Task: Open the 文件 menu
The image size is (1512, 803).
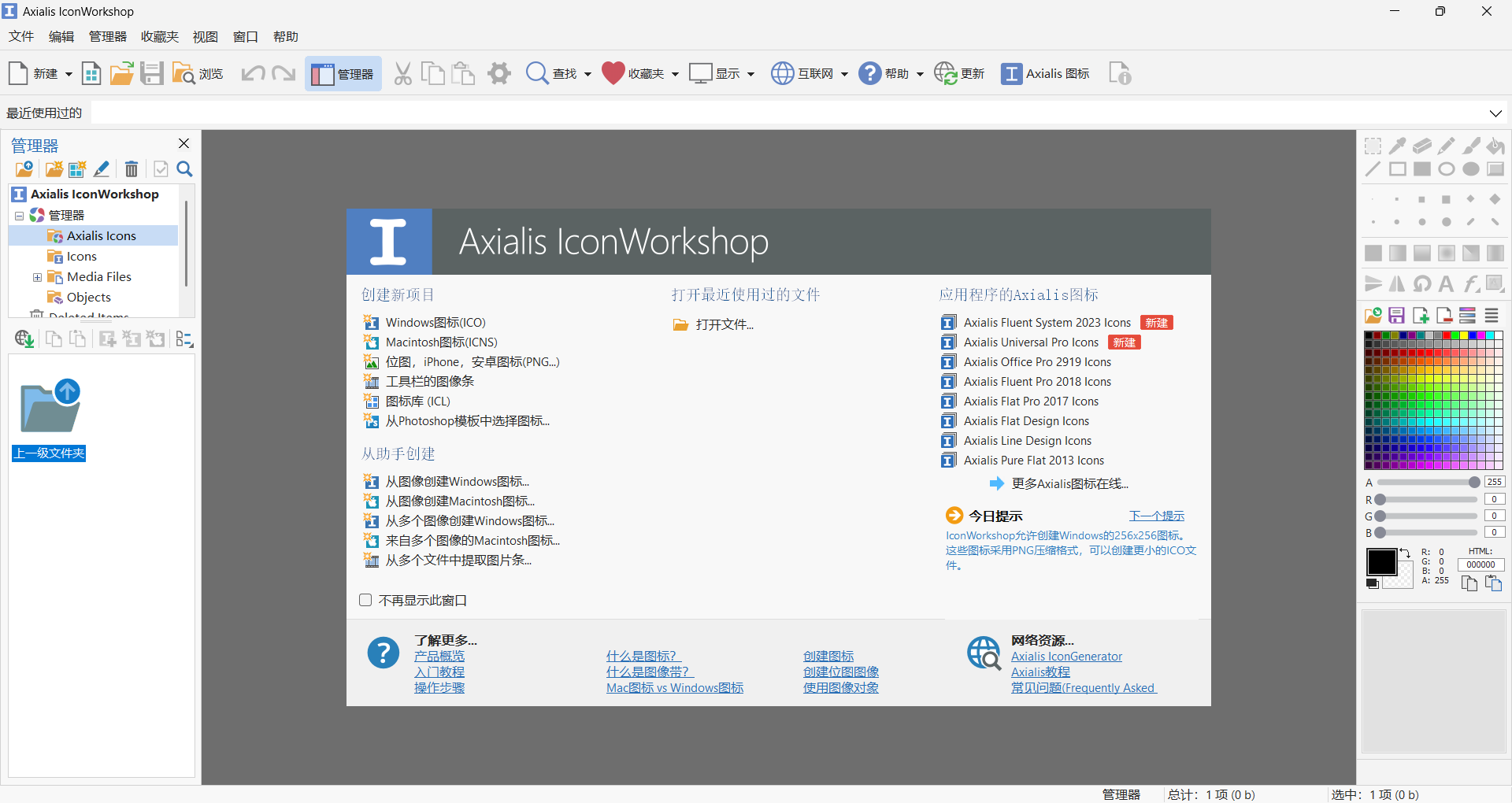Action: click(20, 36)
